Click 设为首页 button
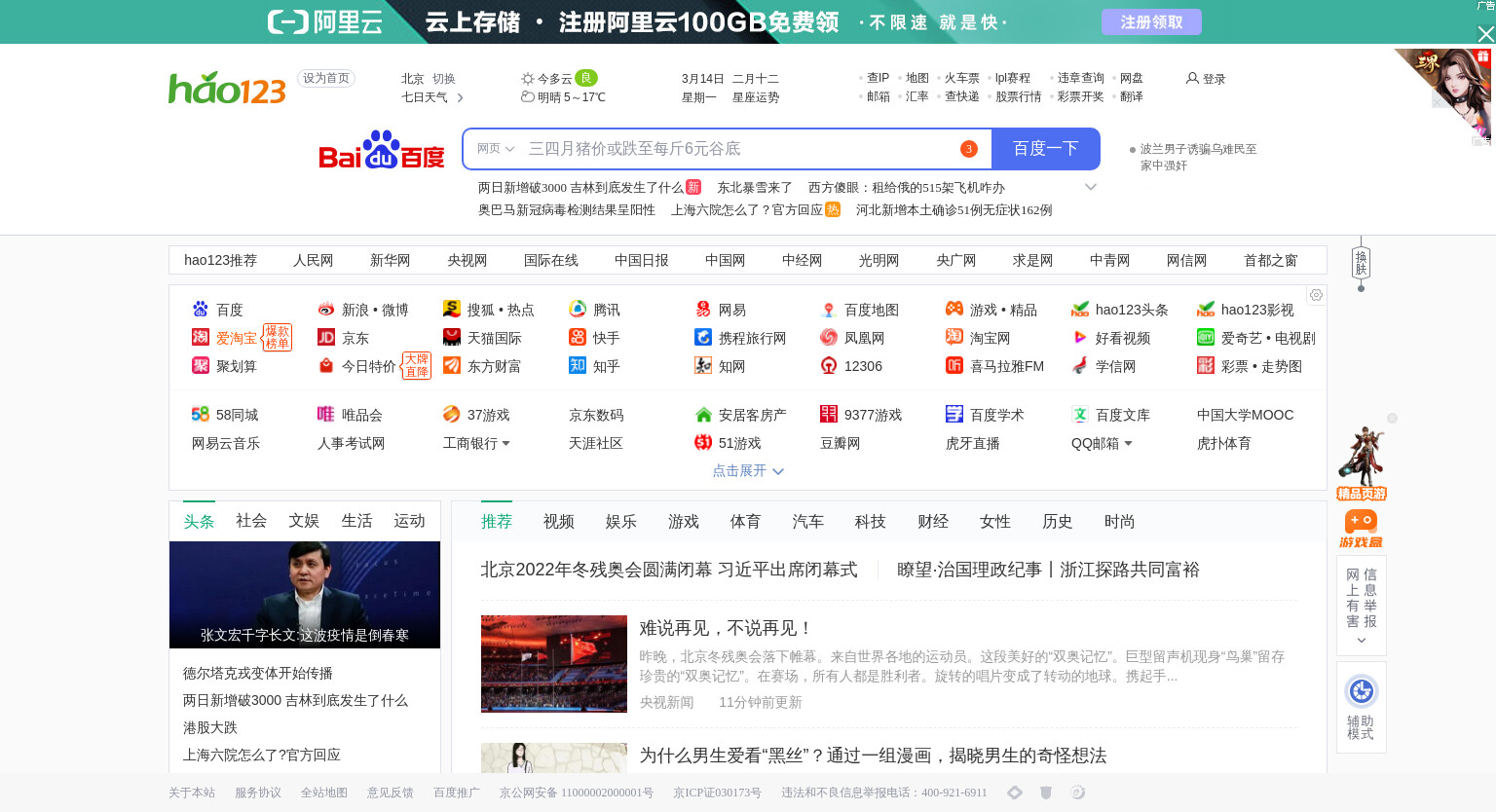Screen dimensions: 1496x812 pos(326,78)
